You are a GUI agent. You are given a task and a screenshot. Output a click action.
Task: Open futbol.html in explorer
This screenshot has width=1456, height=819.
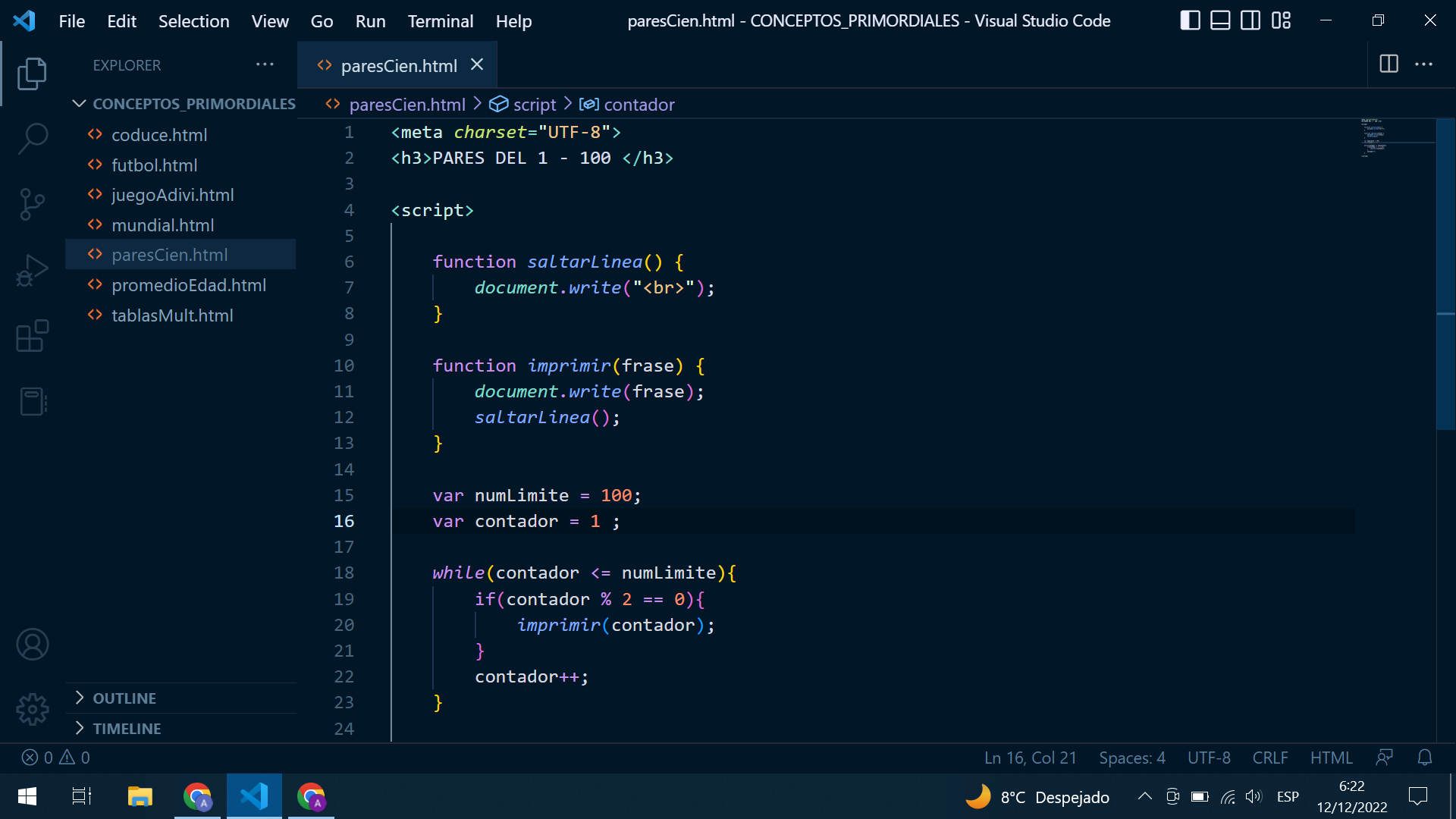180,165
